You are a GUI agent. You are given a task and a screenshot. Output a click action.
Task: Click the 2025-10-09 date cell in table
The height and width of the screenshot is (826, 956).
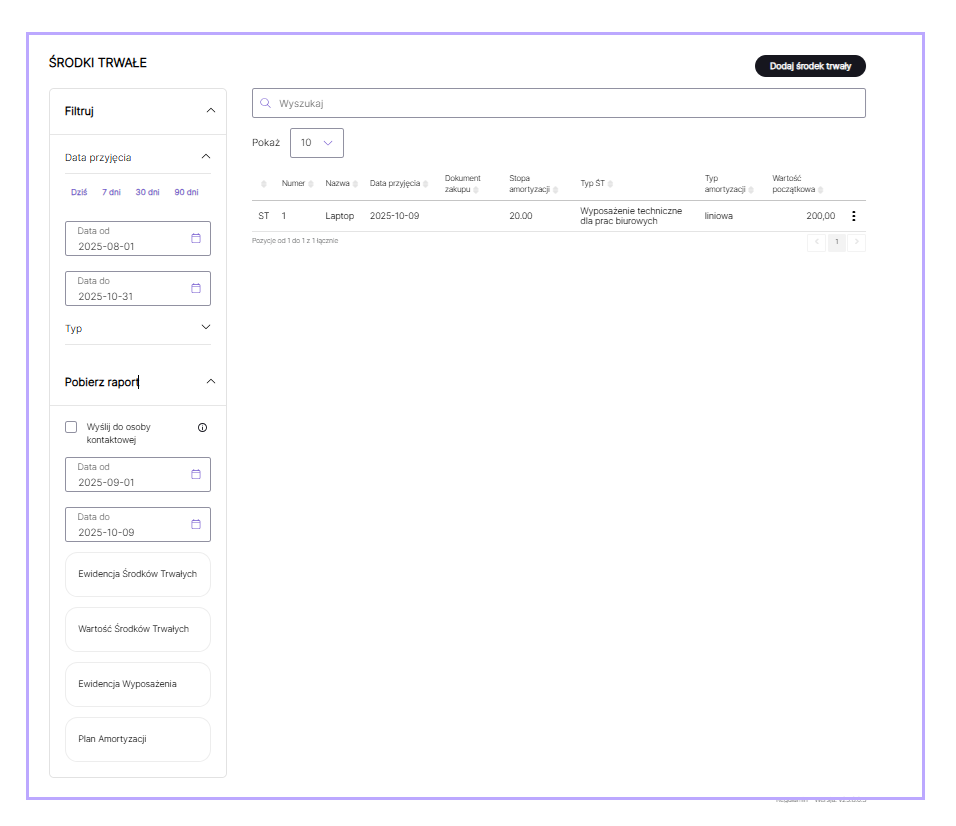tap(394, 216)
